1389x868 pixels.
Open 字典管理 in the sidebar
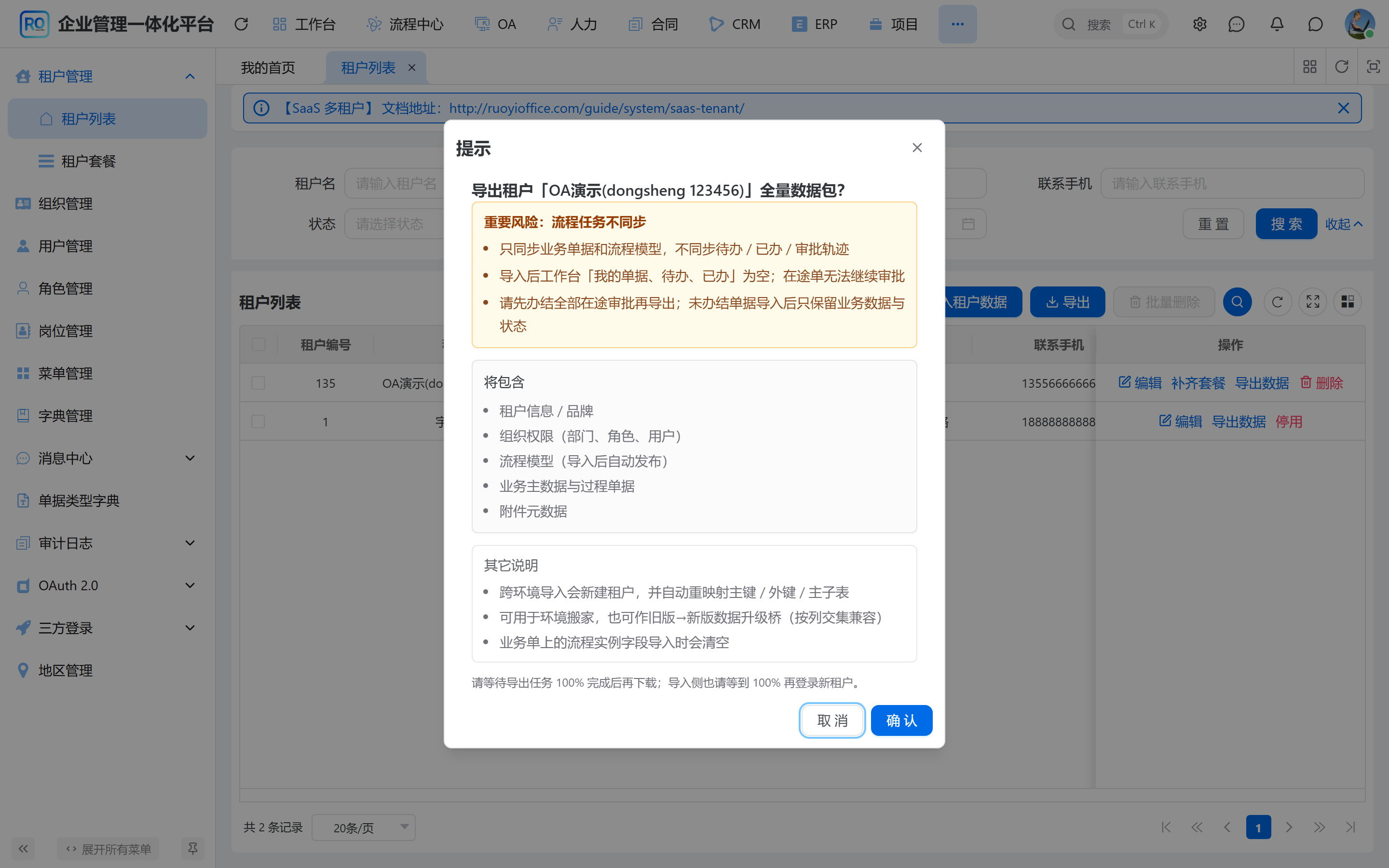108,416
